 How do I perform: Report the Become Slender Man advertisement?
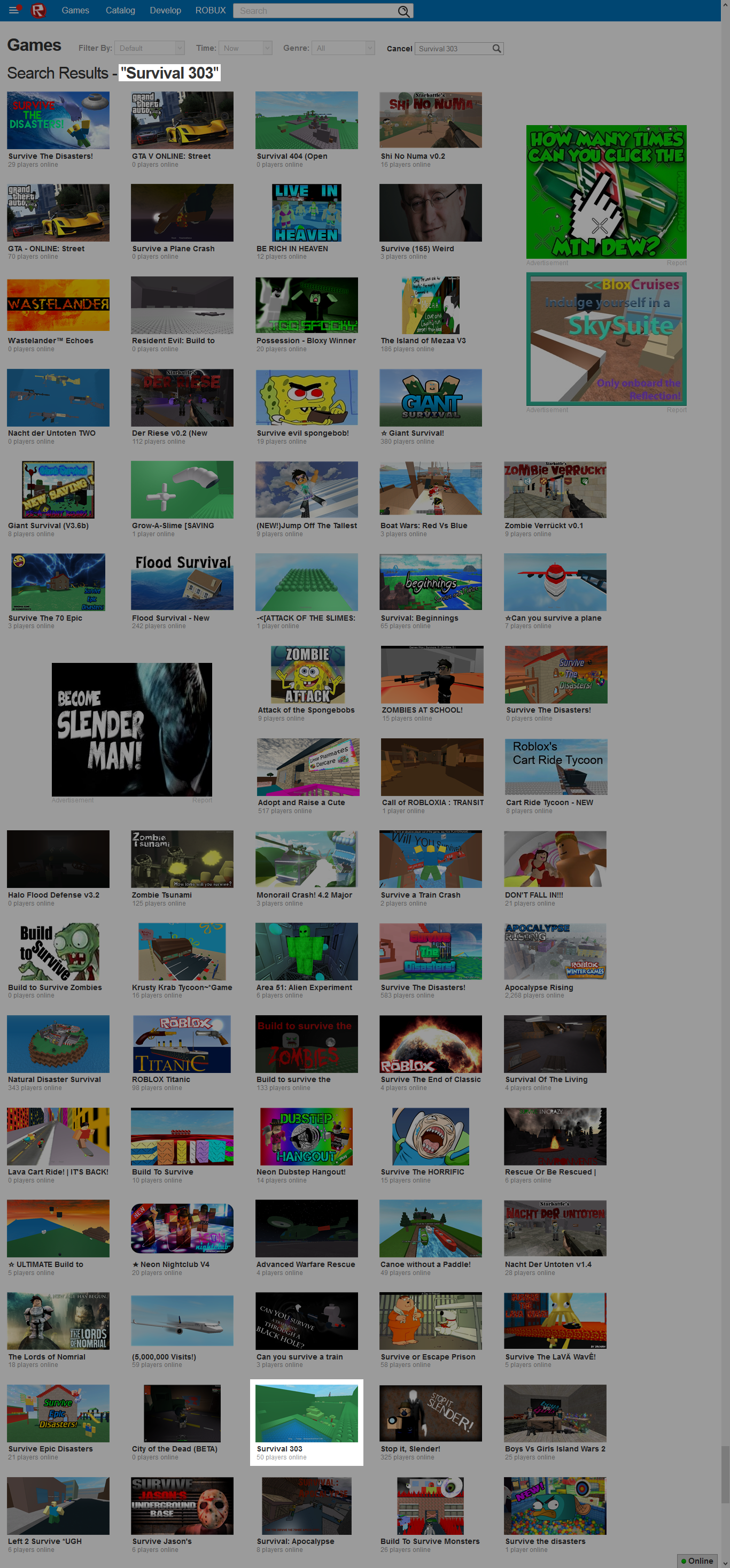(x=202, y=800)
